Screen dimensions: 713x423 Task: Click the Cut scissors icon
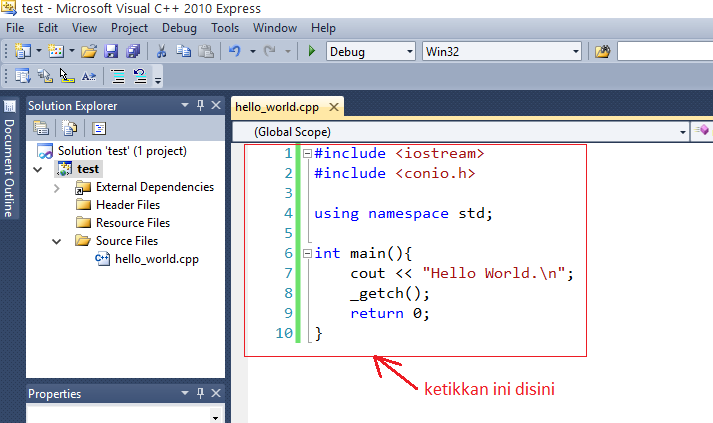coord(161,51)
